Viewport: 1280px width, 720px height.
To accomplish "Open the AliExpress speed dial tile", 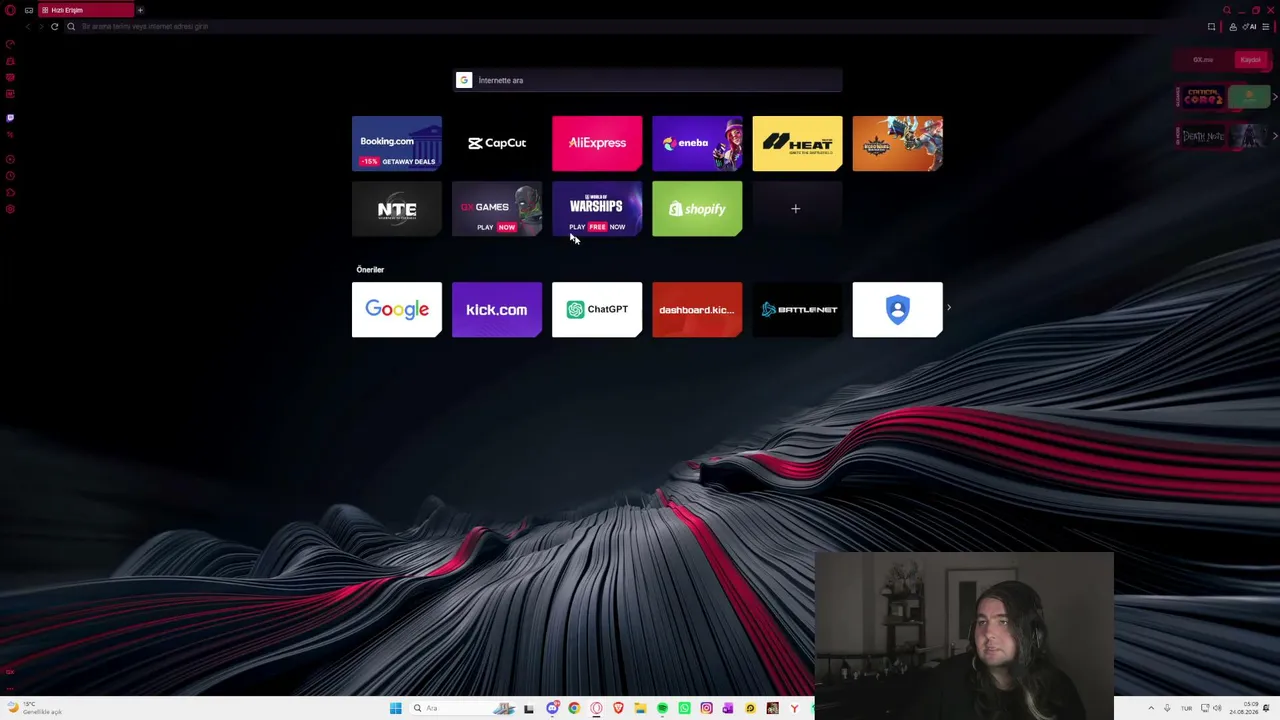I will pyautogui.click(x=597, y=143).
